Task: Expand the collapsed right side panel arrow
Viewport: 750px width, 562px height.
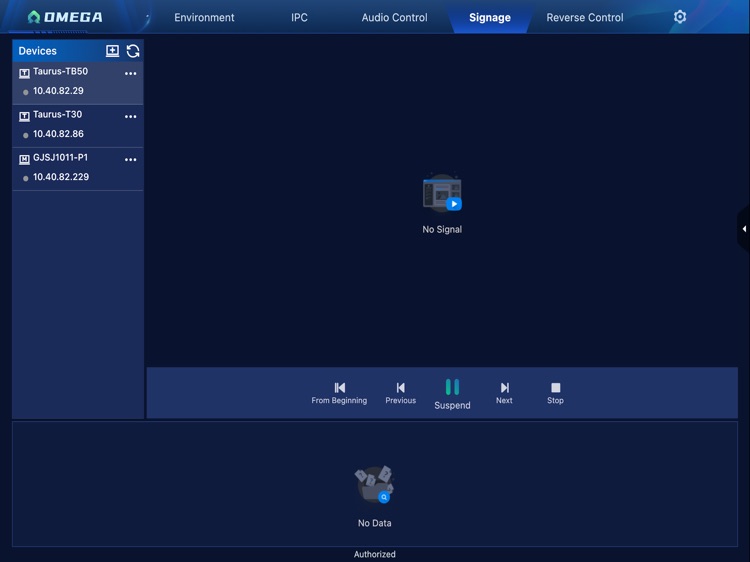Action: (744, 229)
